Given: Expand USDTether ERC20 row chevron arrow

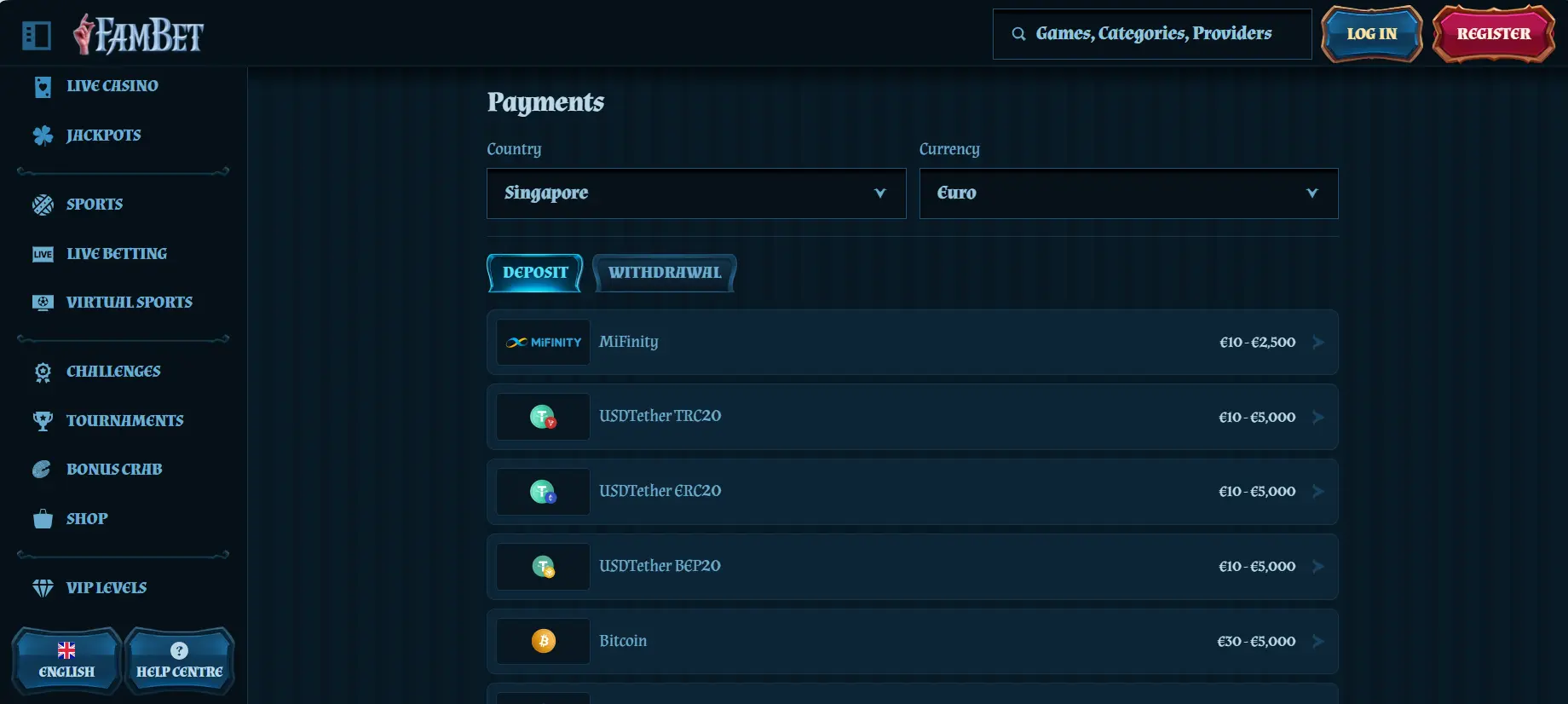Looking at the screenshot, I should (x=1318, y=492).
